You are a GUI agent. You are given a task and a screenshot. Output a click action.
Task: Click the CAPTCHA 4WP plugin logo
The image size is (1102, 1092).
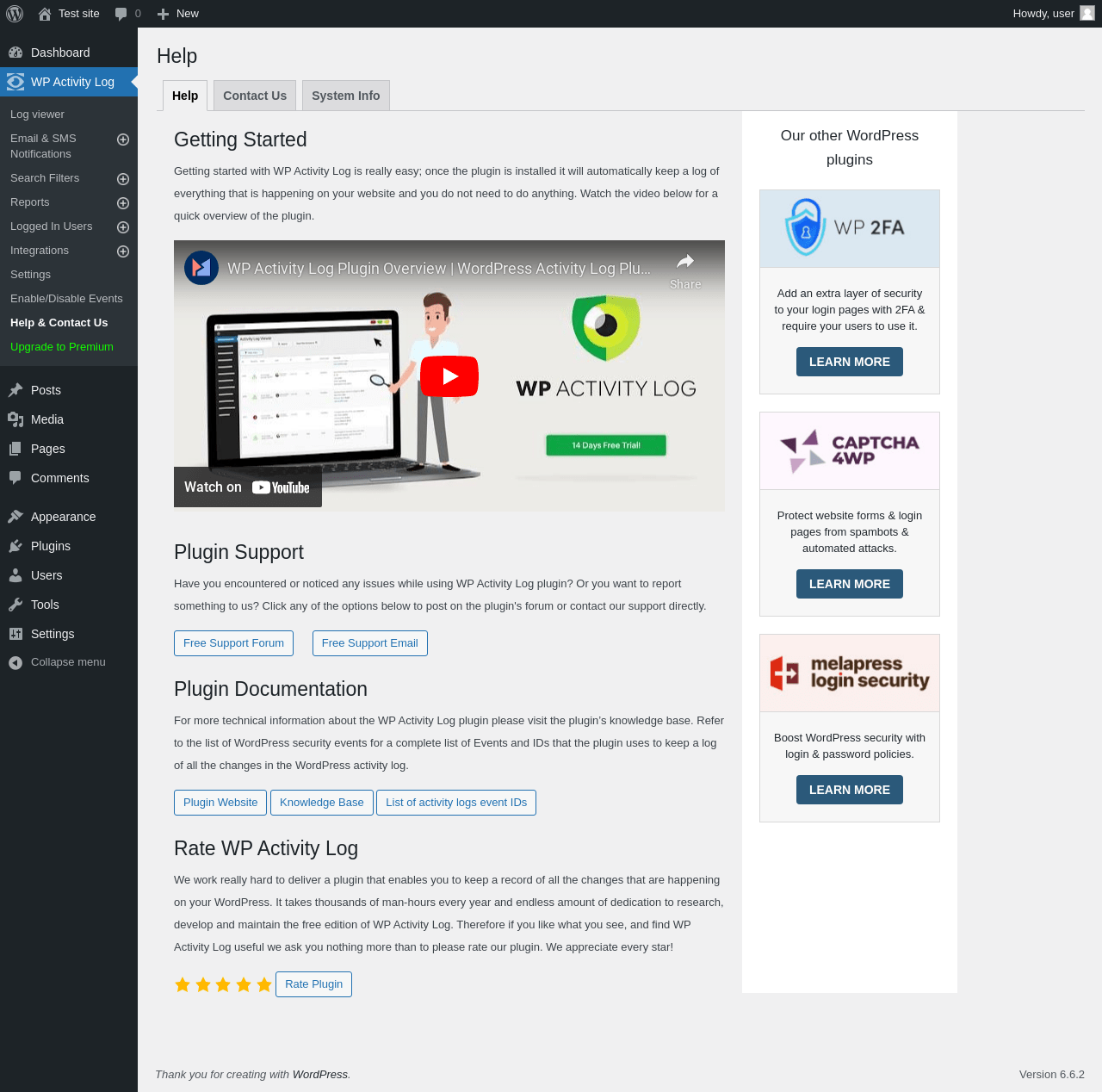(850, 450)
